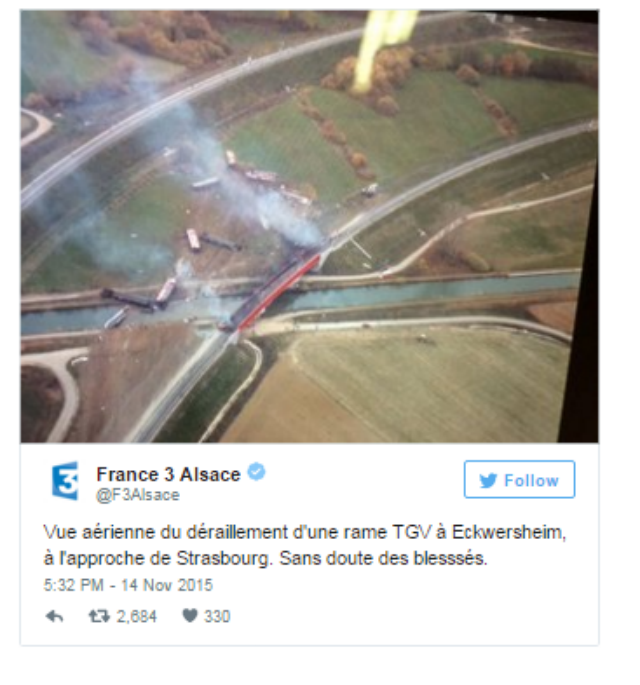Open the @F3Alsace handle link
The height and width of the screenshot is (685, 640).
[138, 495]
